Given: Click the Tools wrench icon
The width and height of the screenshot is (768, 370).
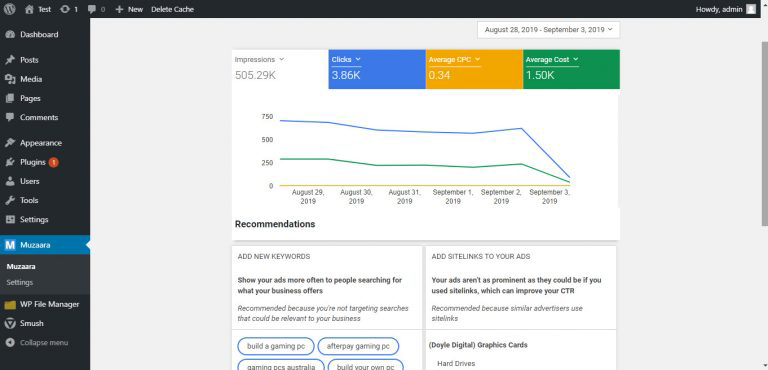Looking at the screenshot, I should 10,200.
